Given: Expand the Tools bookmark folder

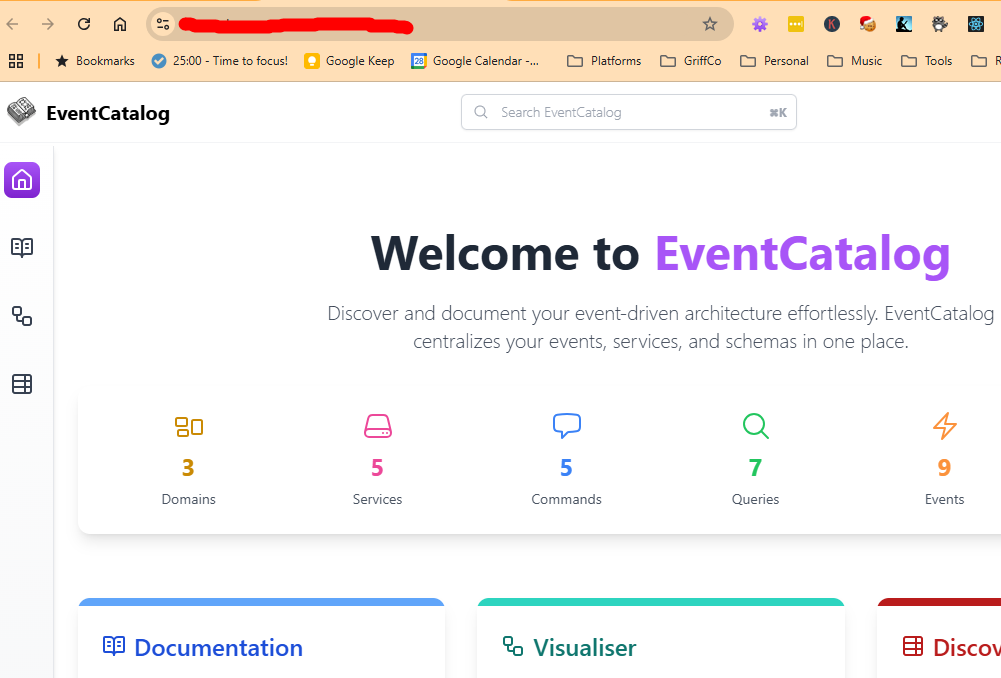Looking at the screenshot, I should [x=926, y=61].
